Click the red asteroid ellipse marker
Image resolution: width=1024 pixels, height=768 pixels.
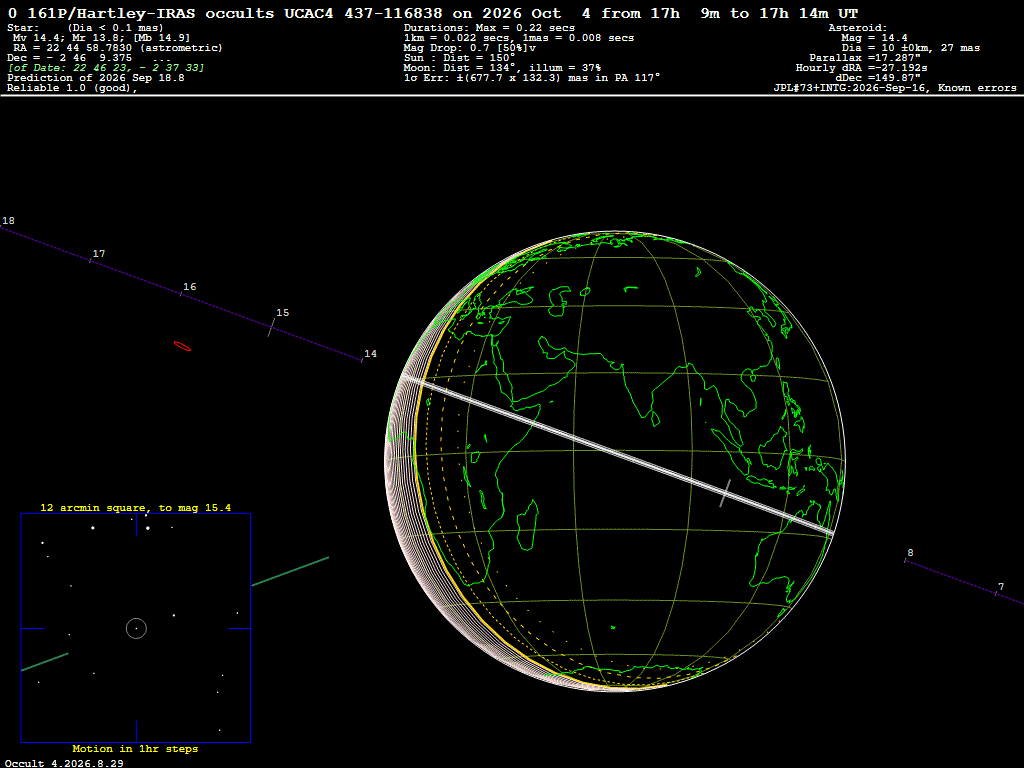tap(182, 346)
